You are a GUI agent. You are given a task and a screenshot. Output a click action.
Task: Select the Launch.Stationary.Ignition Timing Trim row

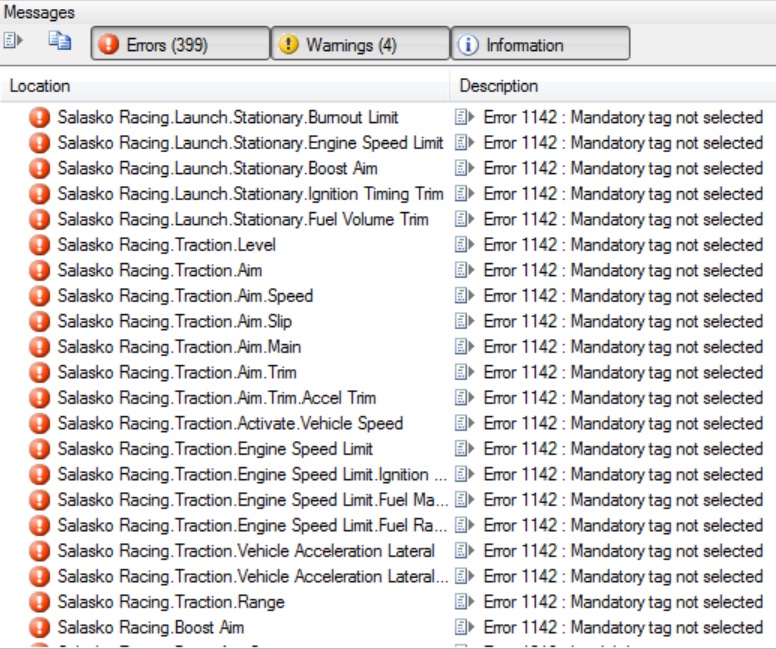tap(250, 194)
